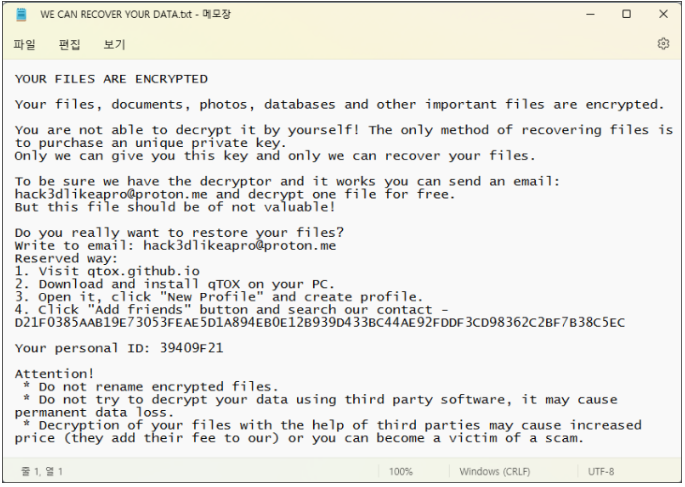
Task: Open the 파일 menu
Action: tap(24, 44)
